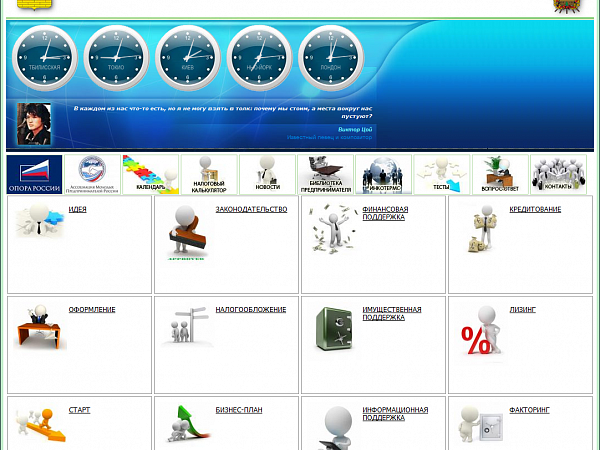Open Налоговый калькулятор in navigation bar
The width and height of the screenshot is (600, 450).
(209, 174)
